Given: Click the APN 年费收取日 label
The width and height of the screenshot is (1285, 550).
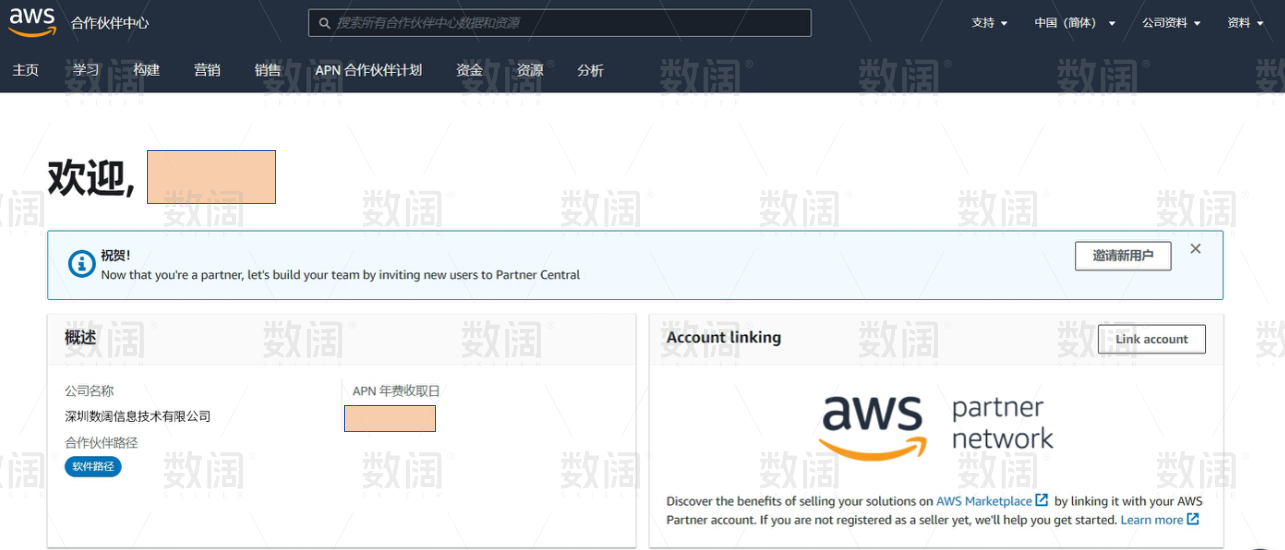Looking at the screenshot, I should click(396, 391).
